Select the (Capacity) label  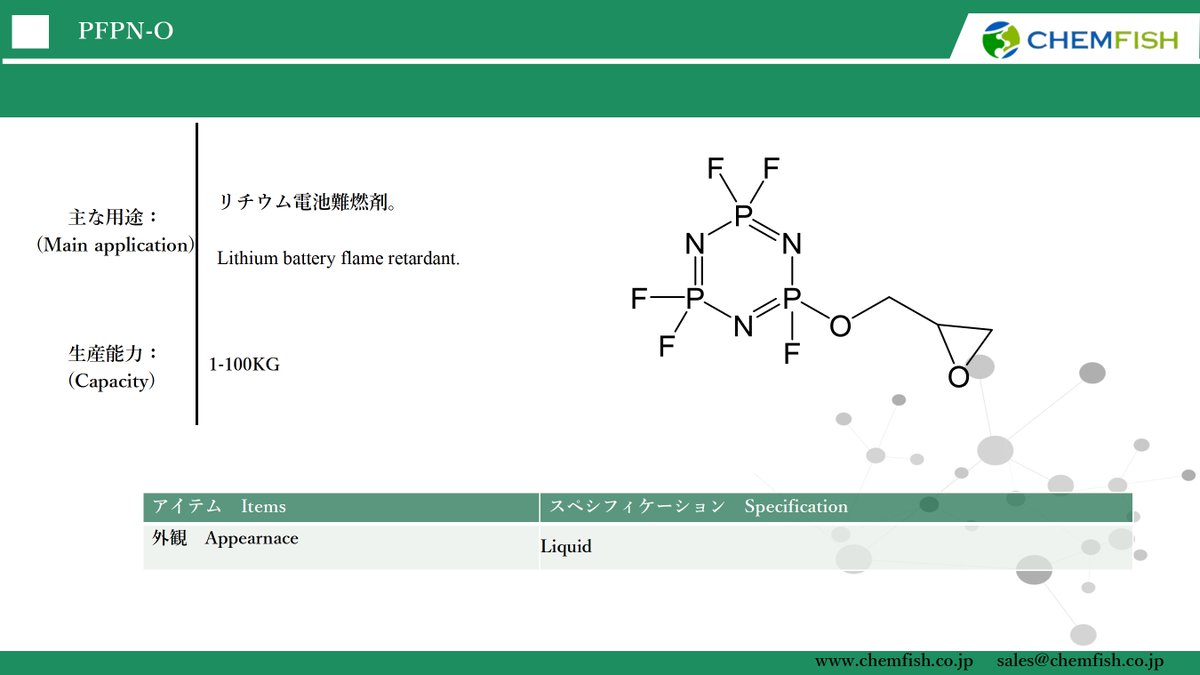click(x=111, y=382)
